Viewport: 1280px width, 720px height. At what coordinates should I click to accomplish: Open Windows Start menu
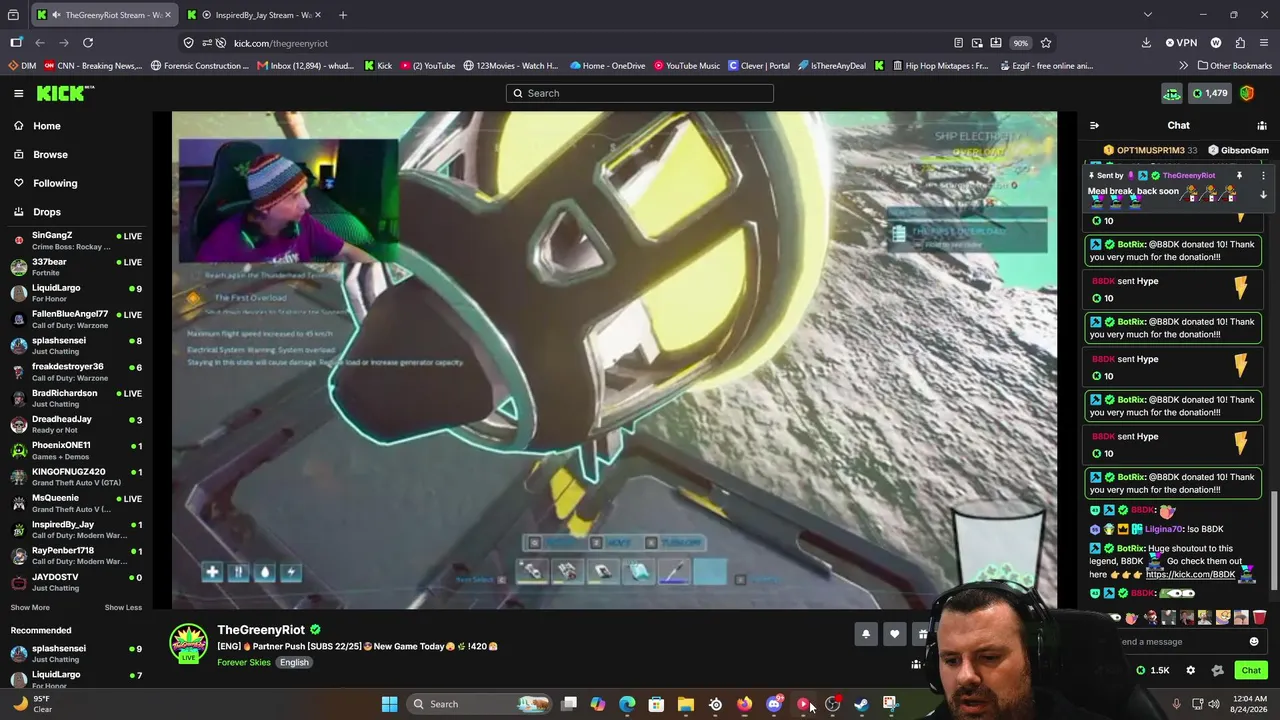click(389, 704)
